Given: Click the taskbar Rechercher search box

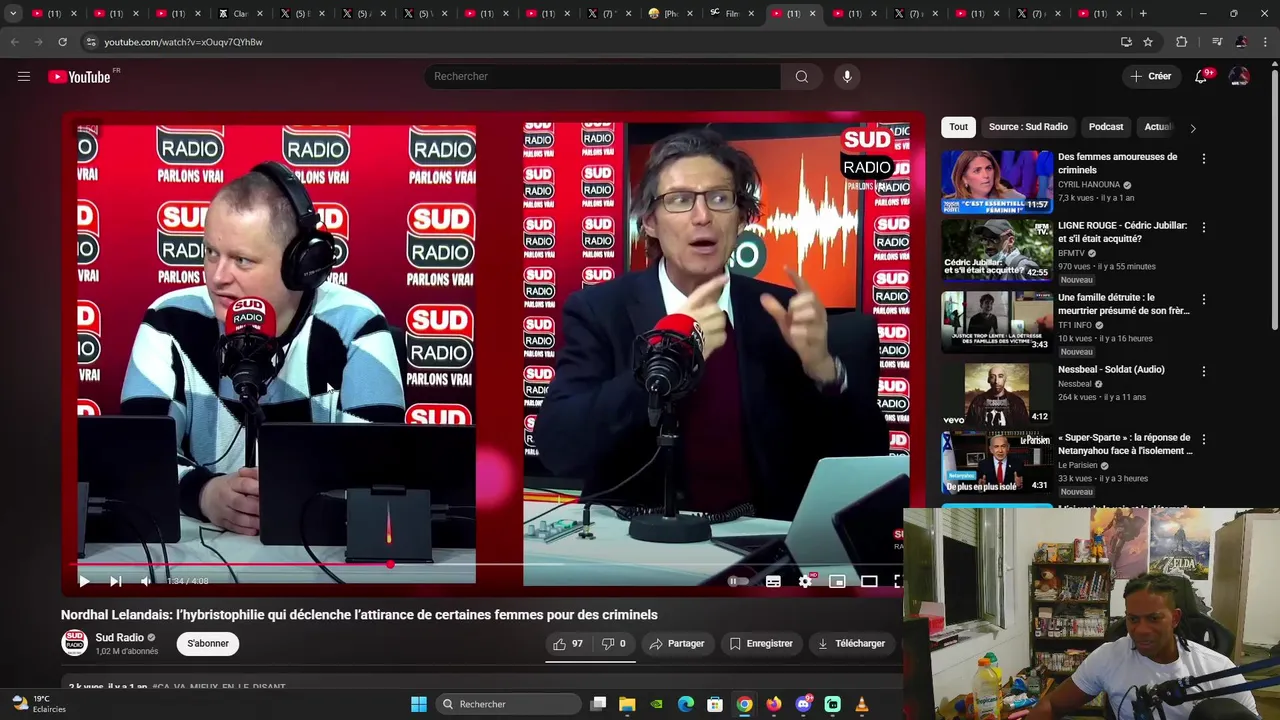Looking at the screenshot, I should point(508,704).
